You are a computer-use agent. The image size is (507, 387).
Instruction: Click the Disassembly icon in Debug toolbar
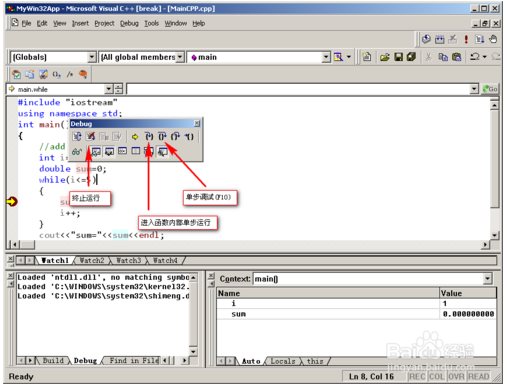(x=163, y=152)
